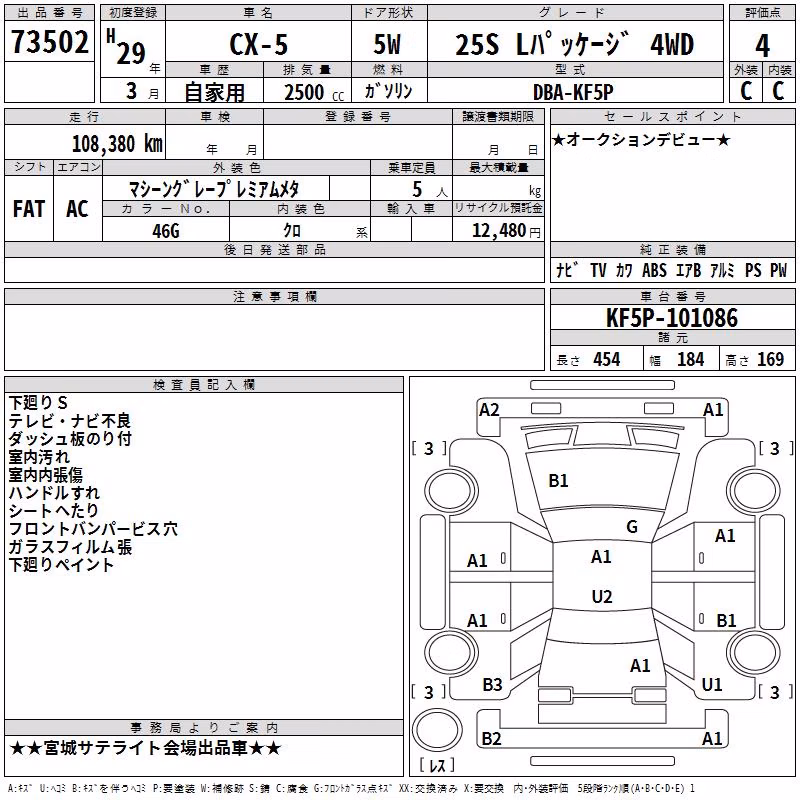Select inspector note ダッシュ板のり付

point(70,438)
